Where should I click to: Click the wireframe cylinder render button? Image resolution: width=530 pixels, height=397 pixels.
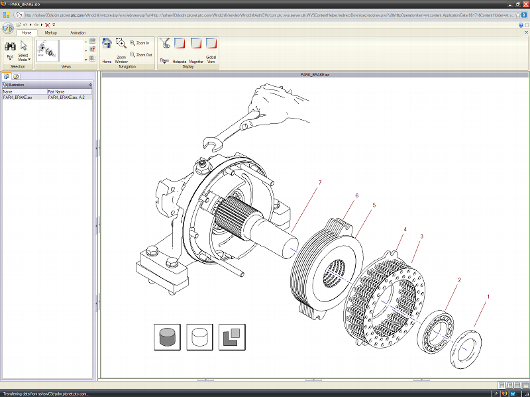coord(200,337)
